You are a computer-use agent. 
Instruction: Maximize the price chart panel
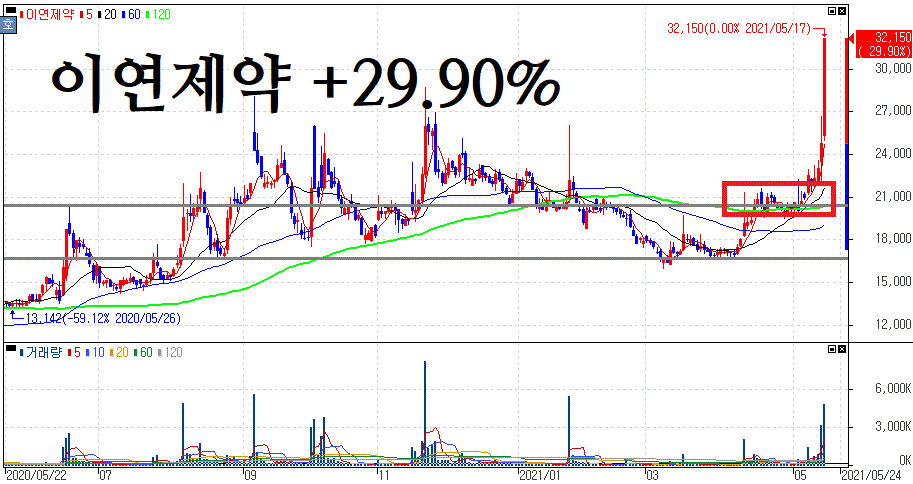(x=832, y=10)
